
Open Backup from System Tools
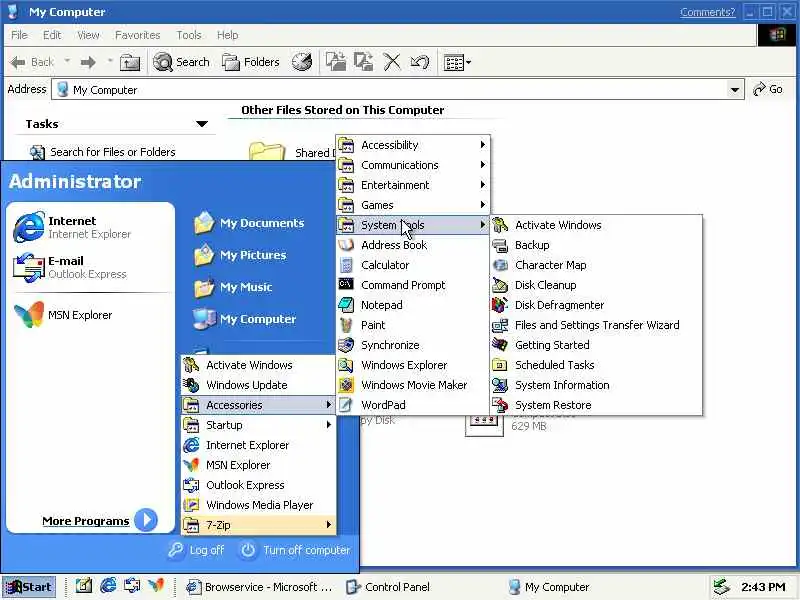tap(596, 245)
